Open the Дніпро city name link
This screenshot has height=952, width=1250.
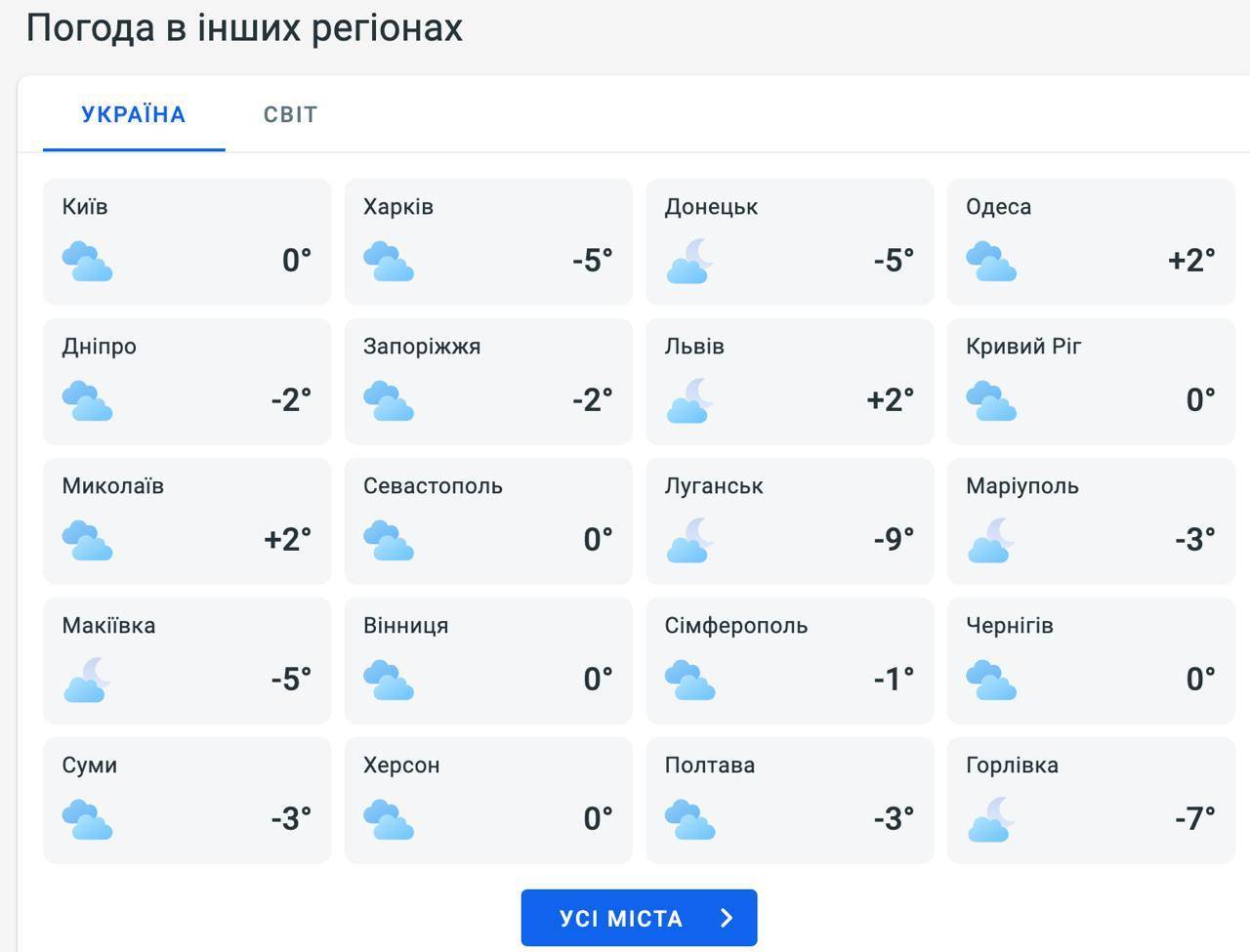tap(100, 347)
